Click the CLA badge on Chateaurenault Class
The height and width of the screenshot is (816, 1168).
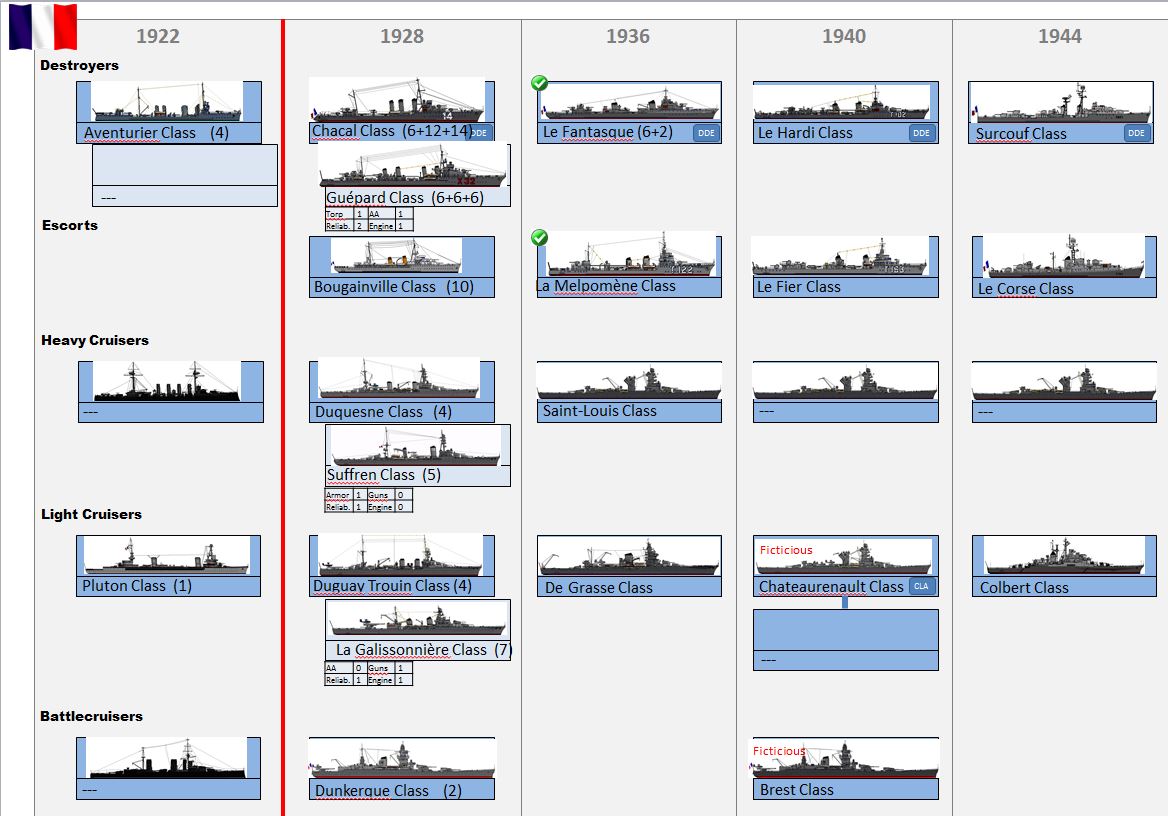[x=921, y=587]
